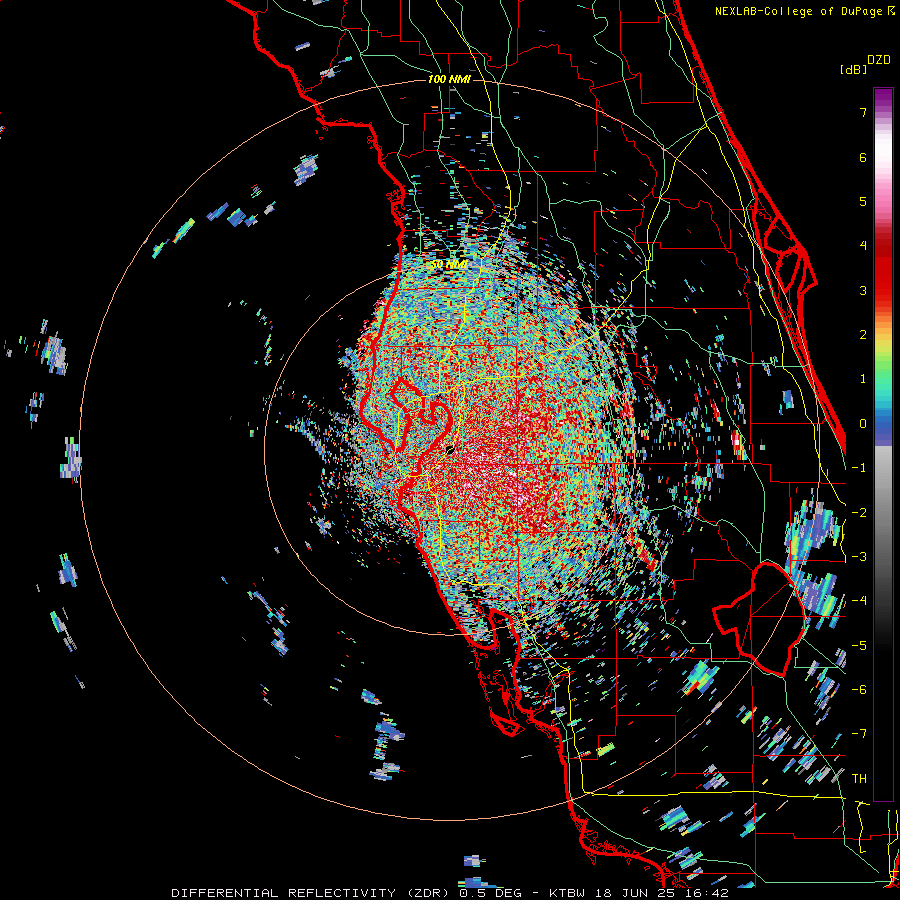Click the -7 value on color scale
Screen dimensions: 900x900
click(x=859, y=734)
